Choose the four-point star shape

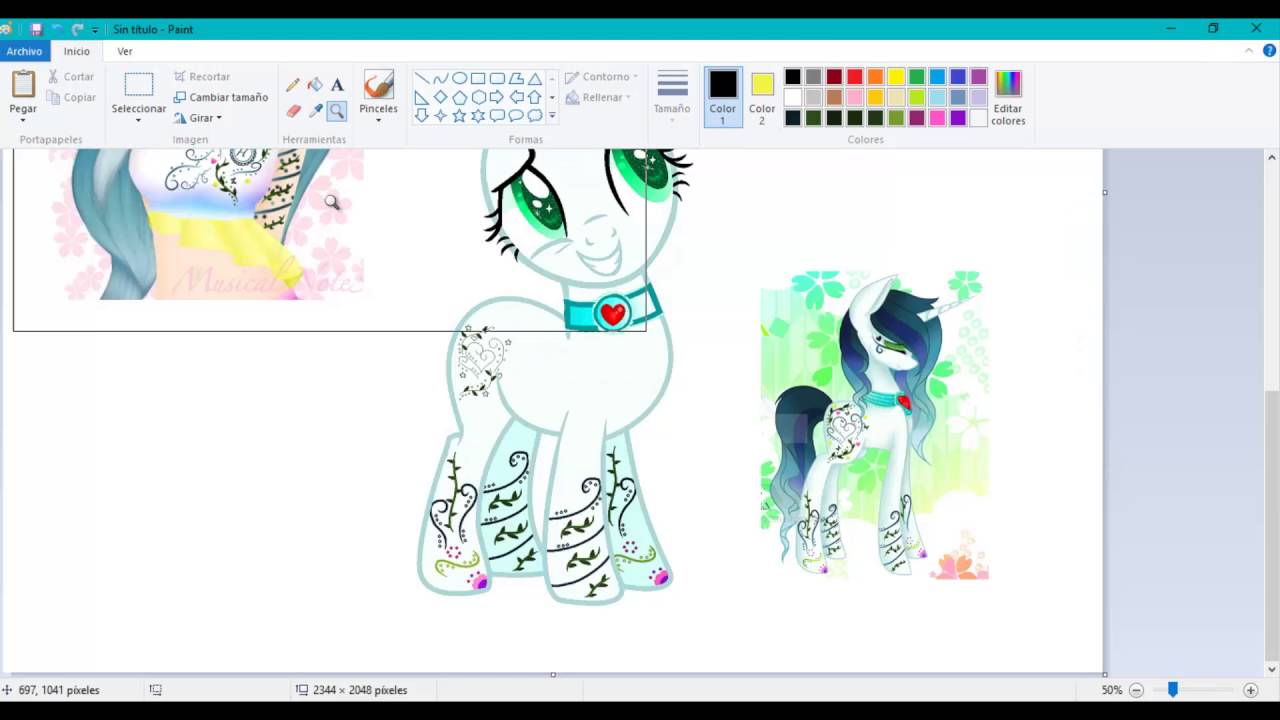coord(440,116)
